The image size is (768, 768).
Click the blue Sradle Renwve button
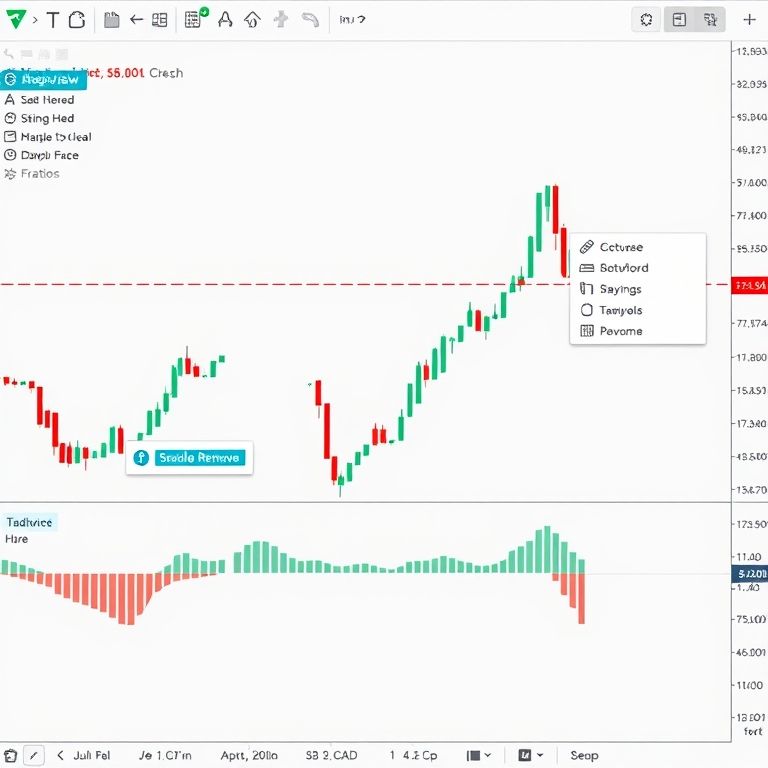190,458
